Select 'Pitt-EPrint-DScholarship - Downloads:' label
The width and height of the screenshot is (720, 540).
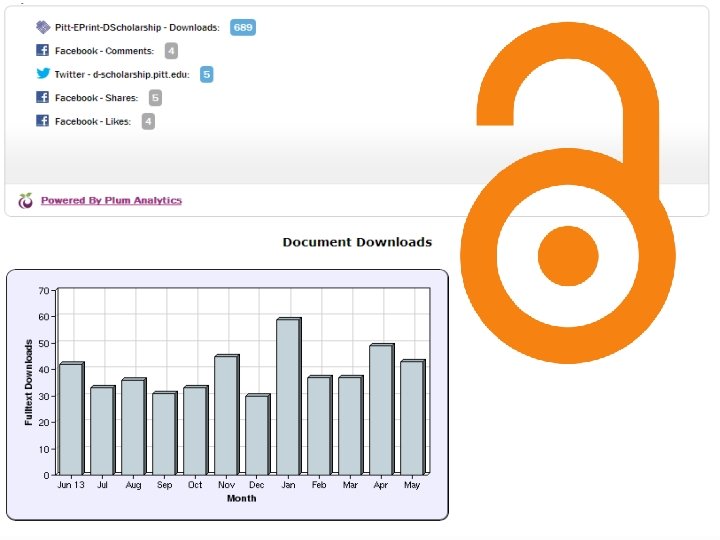[137, 28]
